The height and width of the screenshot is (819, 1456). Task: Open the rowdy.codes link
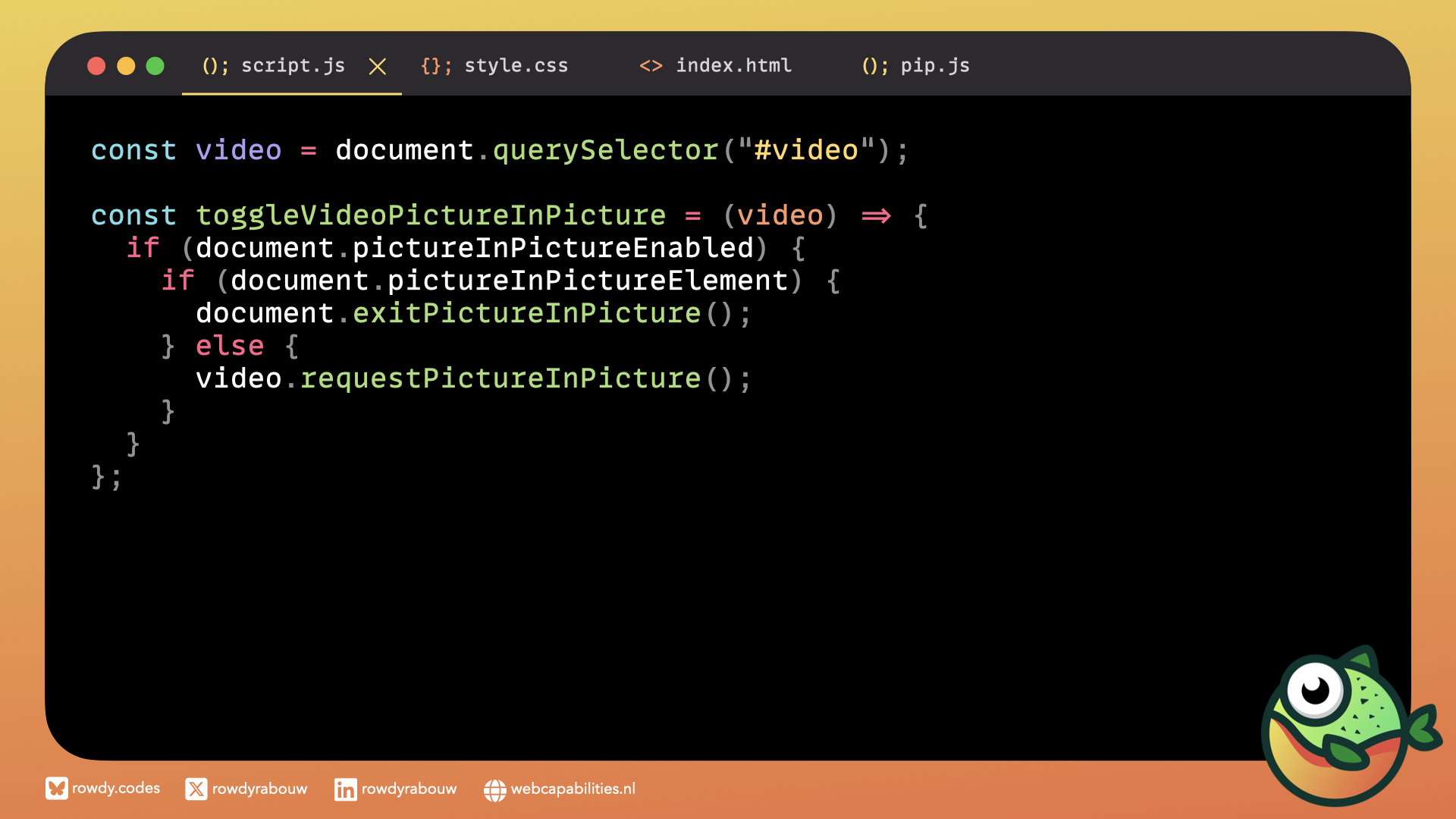pyautogui.click(x=116, y=789)
